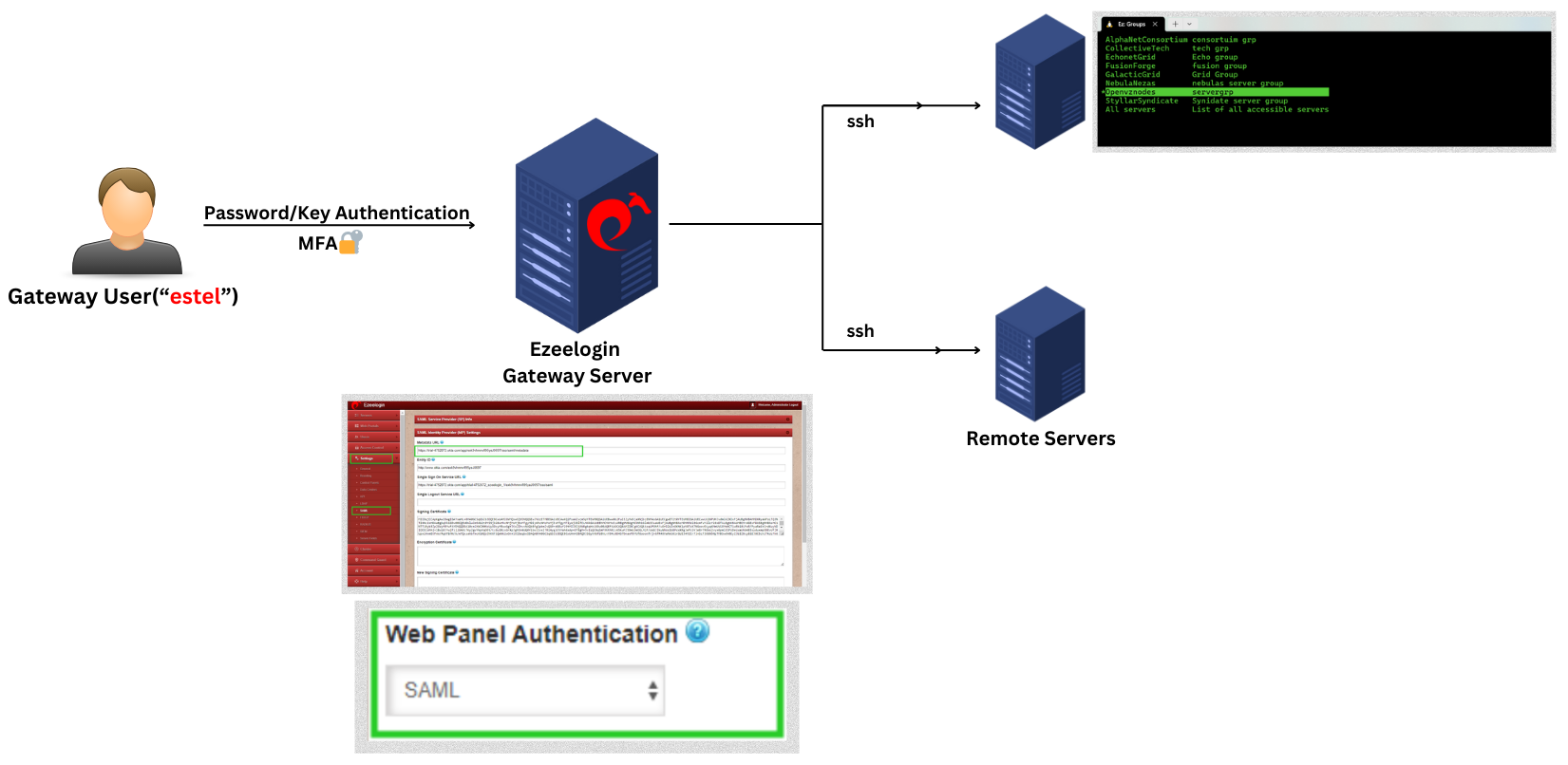
Task: Click the MFA padlock icon
Action: [351, 242]
